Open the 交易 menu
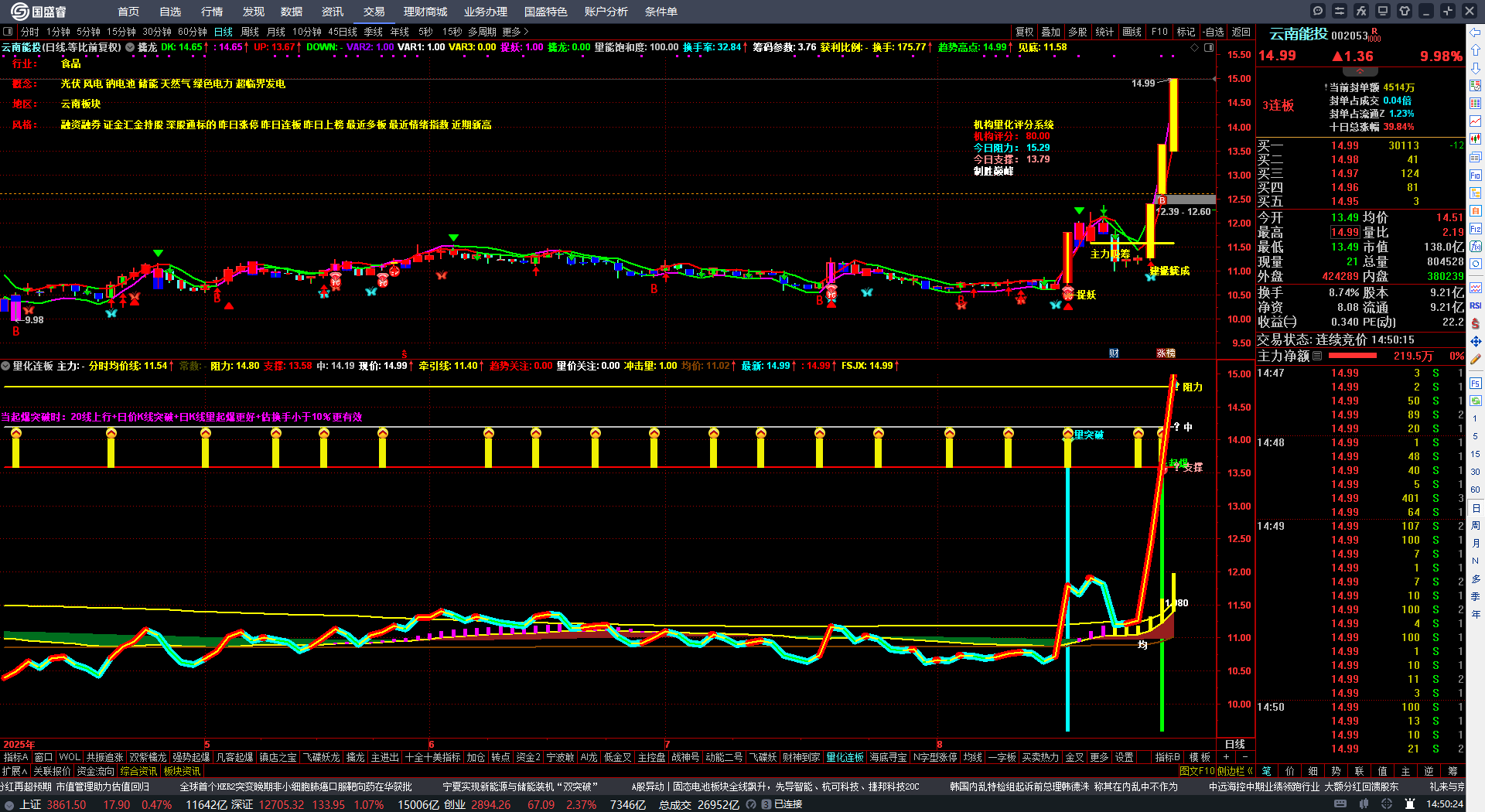The height and width of the screenshot is (812, 1485). pyautogui.click(x=374, y=12)
